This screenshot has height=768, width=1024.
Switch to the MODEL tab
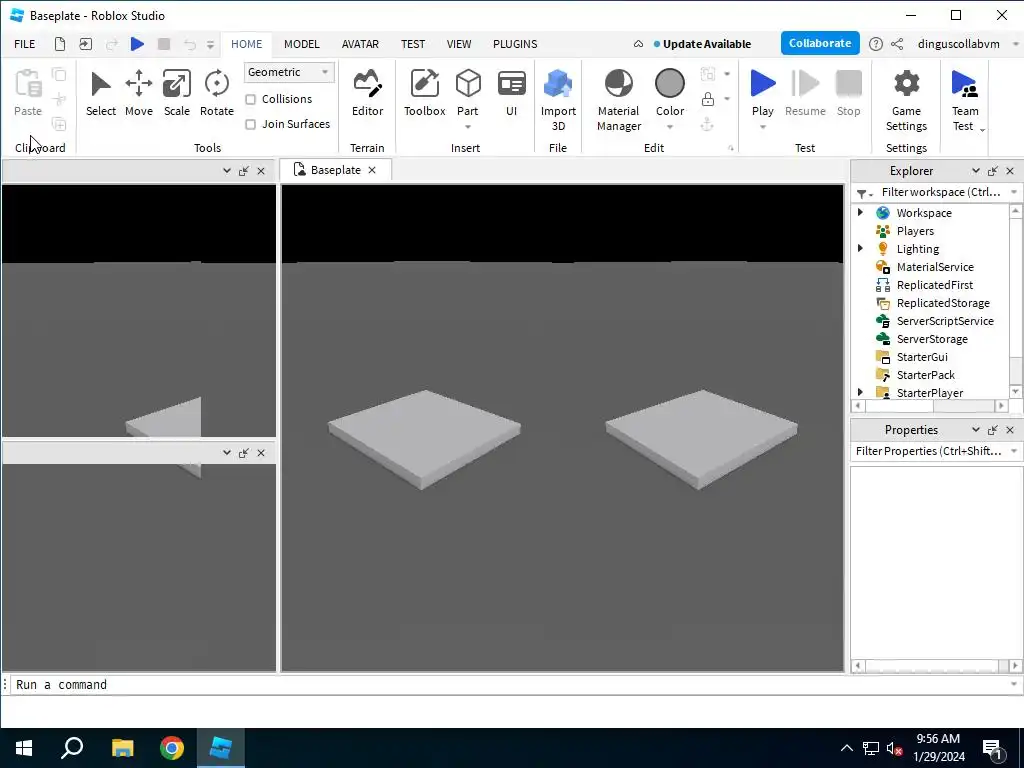click(302, 44)
